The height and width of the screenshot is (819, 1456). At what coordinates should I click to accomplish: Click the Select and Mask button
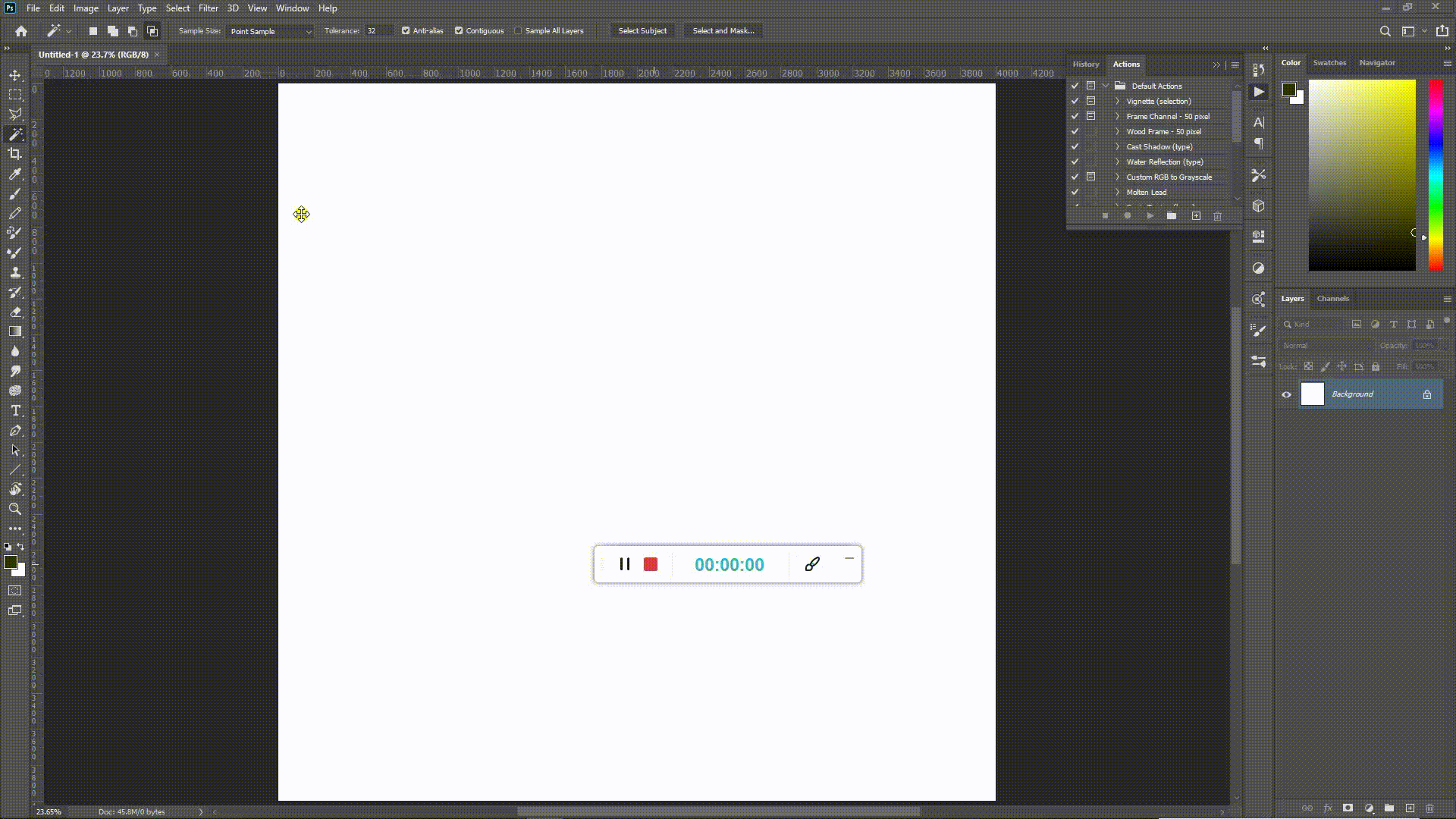[x=723, y=31]
